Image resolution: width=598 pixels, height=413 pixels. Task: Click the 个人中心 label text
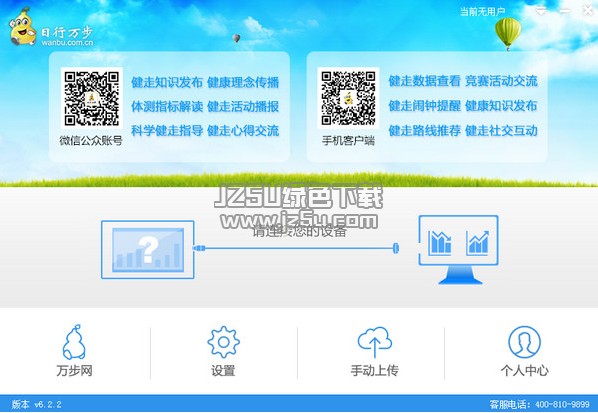(524, 370)
